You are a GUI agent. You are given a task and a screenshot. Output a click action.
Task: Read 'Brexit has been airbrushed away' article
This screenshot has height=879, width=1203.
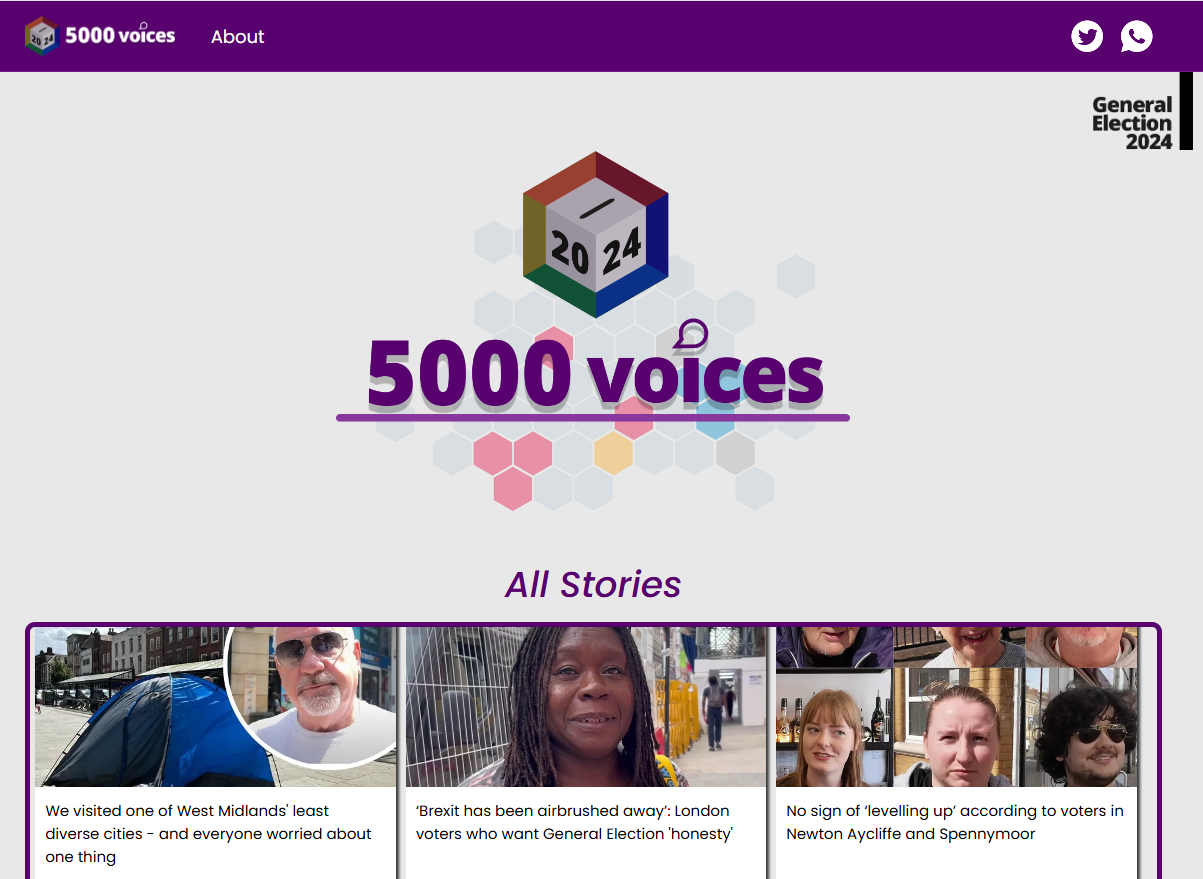(x=575, y=822)
